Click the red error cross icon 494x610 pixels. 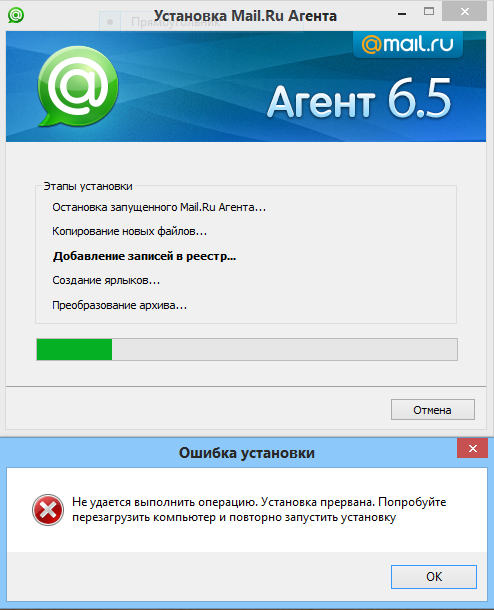pyautogui.click(x=48, y=510)
